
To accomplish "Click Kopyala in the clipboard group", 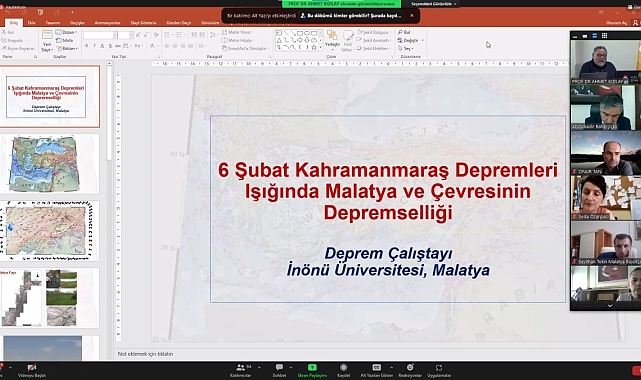I will [13, 40].
